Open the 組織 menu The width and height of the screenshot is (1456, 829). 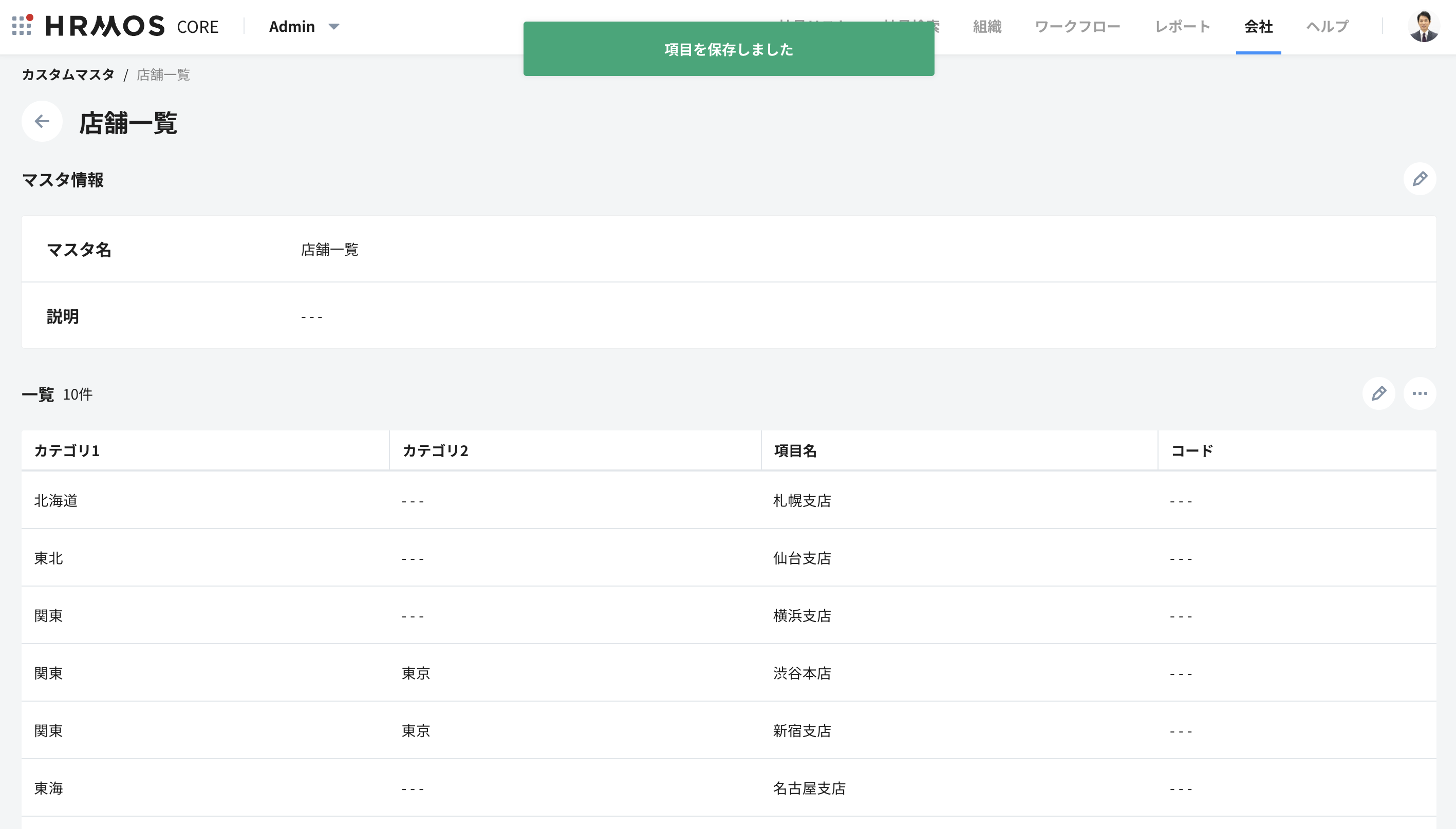pos(987,26)
